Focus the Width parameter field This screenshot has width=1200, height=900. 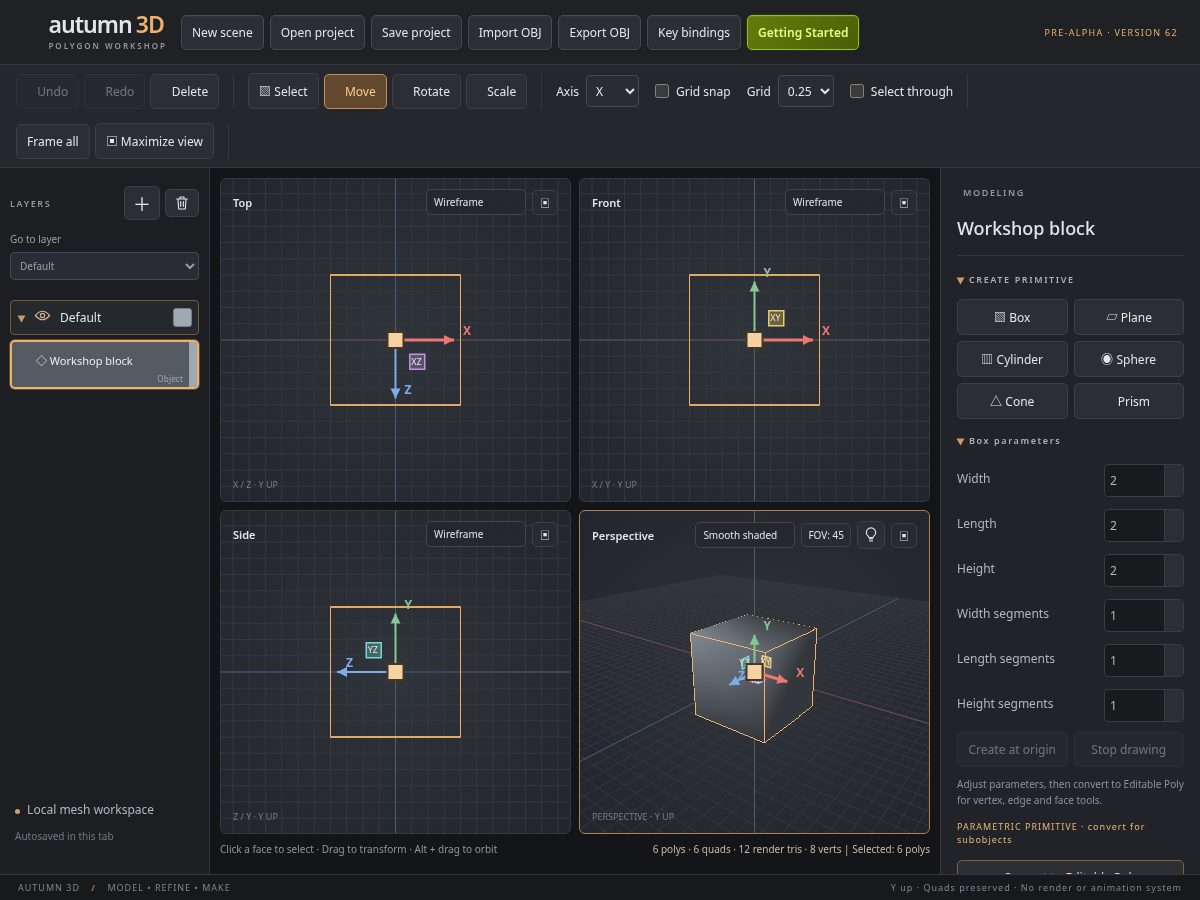[x=1144, y=480]
